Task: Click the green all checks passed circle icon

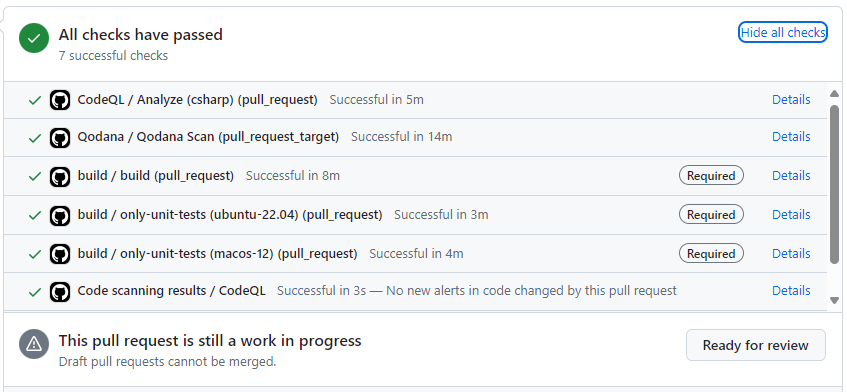Action: (34, 38)
